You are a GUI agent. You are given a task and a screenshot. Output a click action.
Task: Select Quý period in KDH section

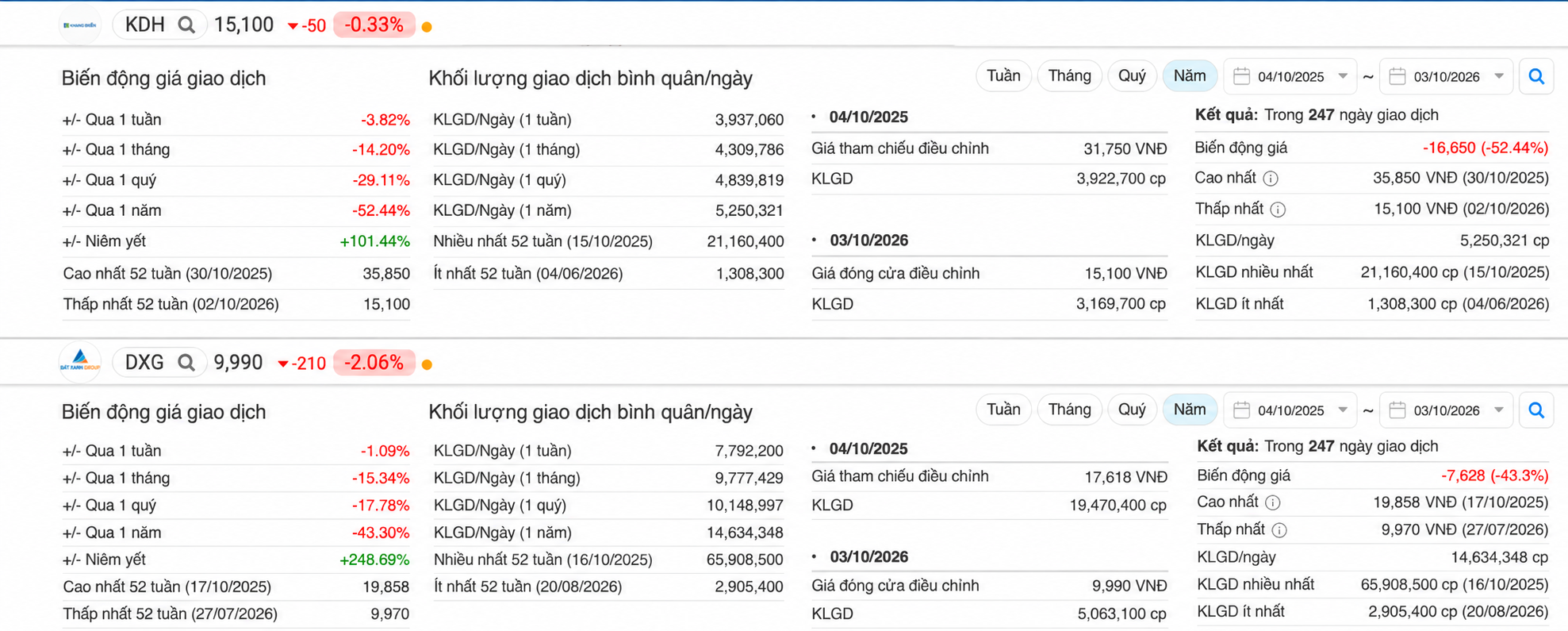1132,76
